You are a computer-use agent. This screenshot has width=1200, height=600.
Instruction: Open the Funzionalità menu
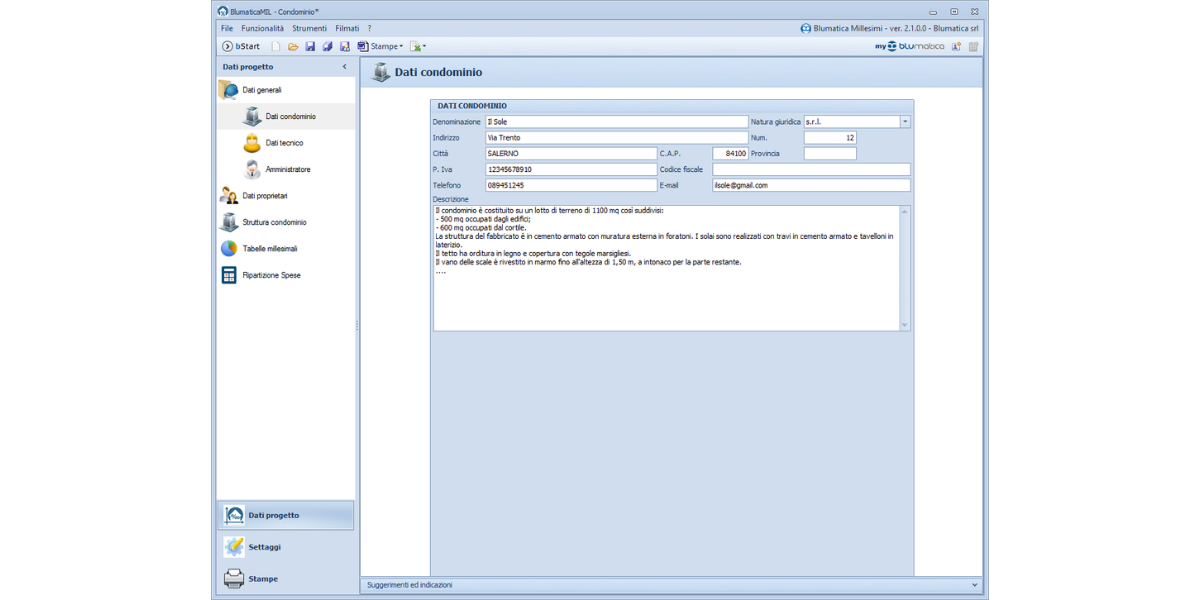(262, 29)
